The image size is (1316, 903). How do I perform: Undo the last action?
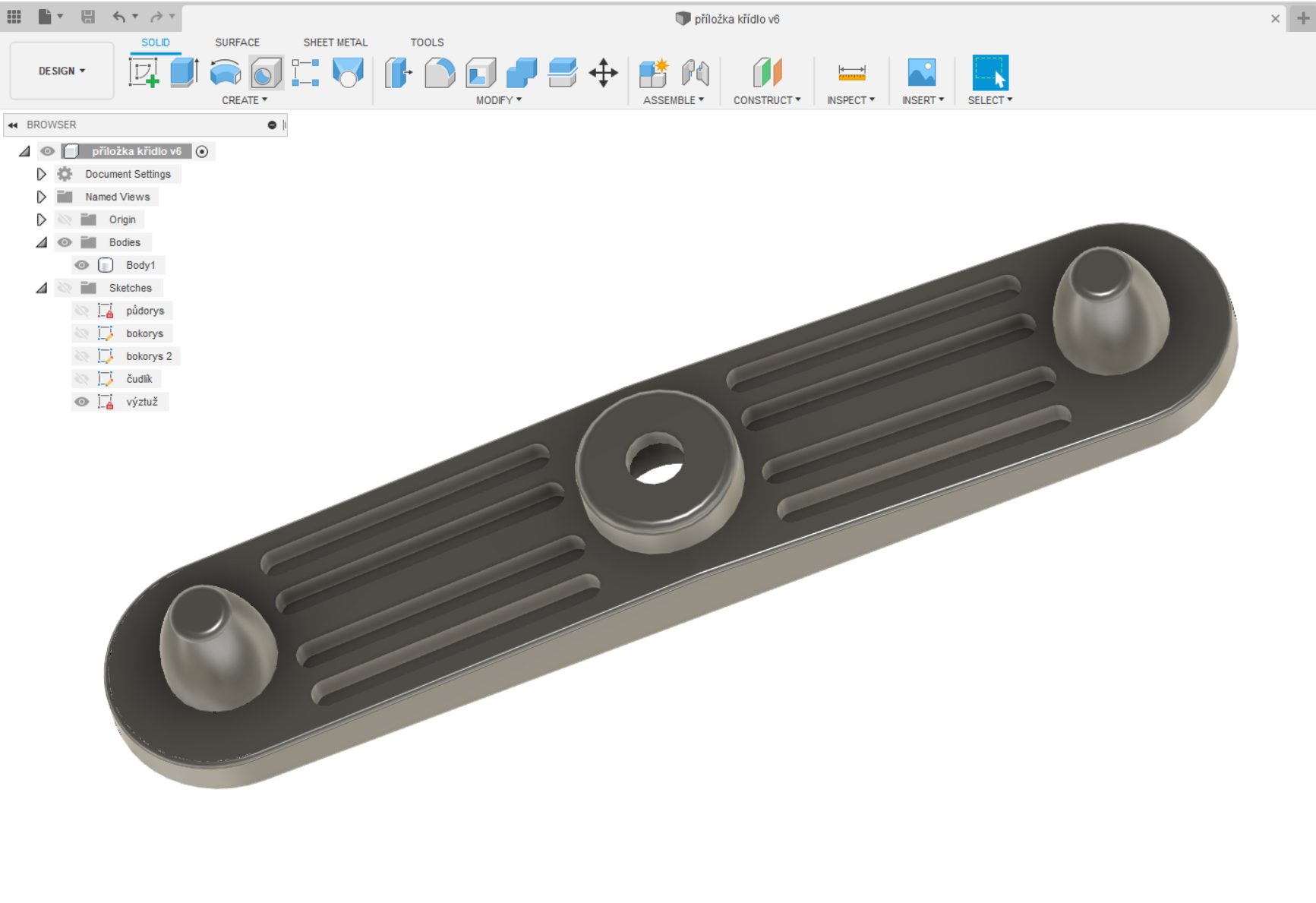point(118,16)
